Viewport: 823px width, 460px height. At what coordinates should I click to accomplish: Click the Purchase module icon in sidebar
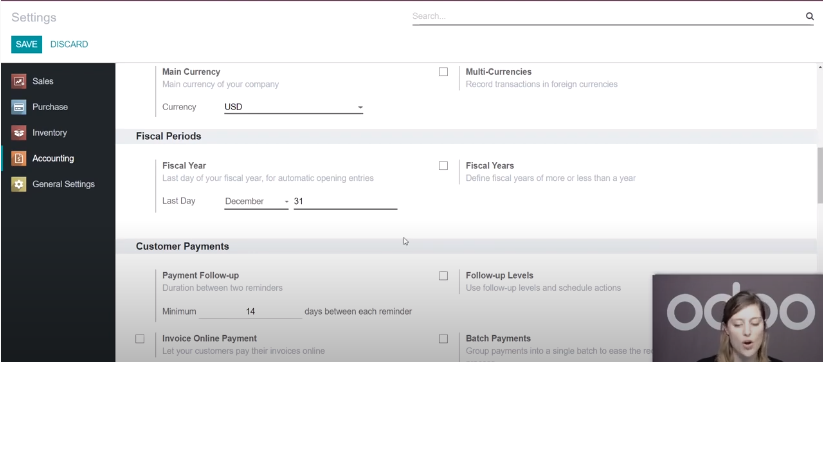(x=18, y=107)
